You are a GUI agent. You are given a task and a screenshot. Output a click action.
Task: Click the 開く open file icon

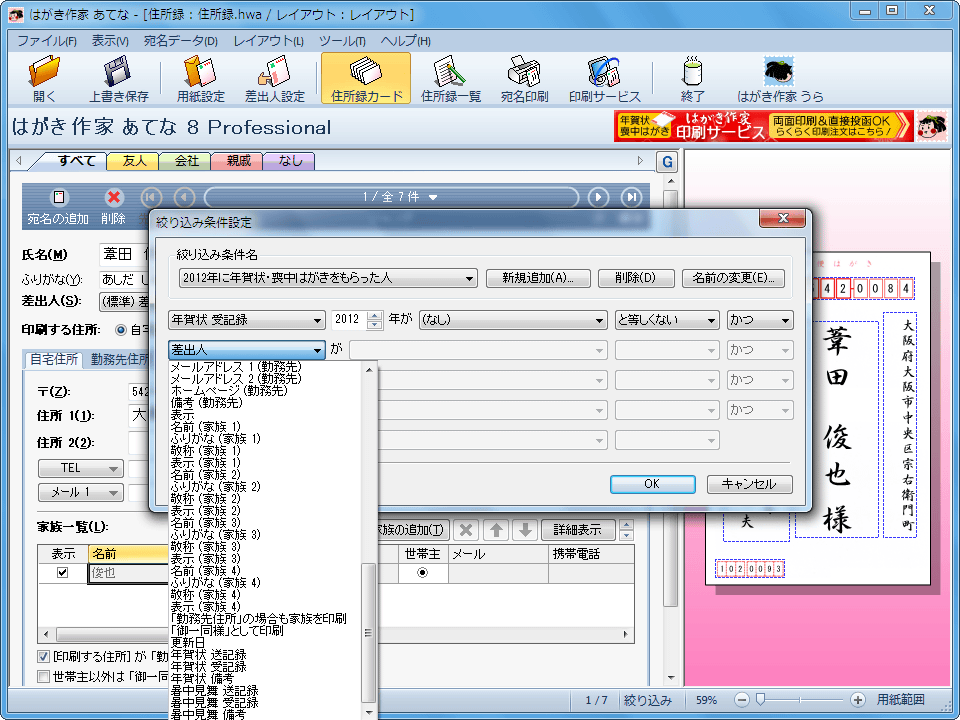(x=44, y=78)
